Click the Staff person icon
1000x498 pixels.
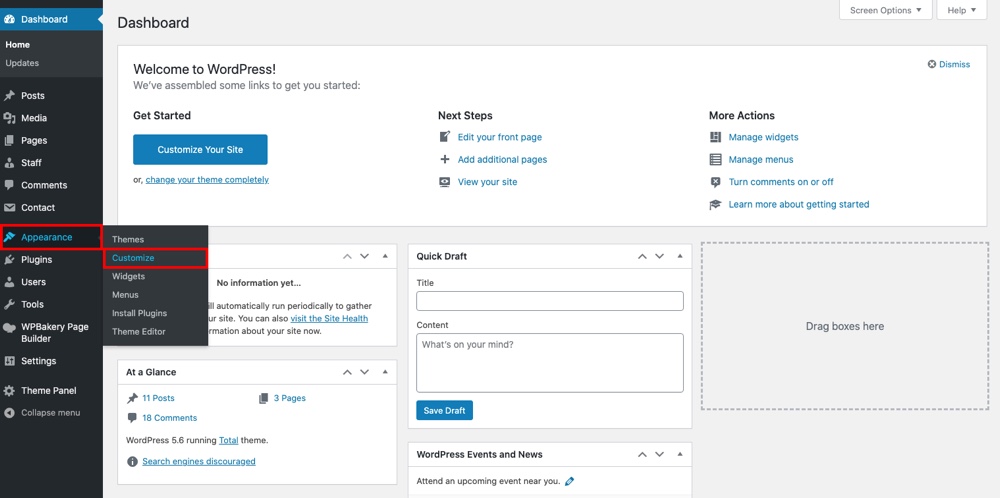[x=9, y=163]
